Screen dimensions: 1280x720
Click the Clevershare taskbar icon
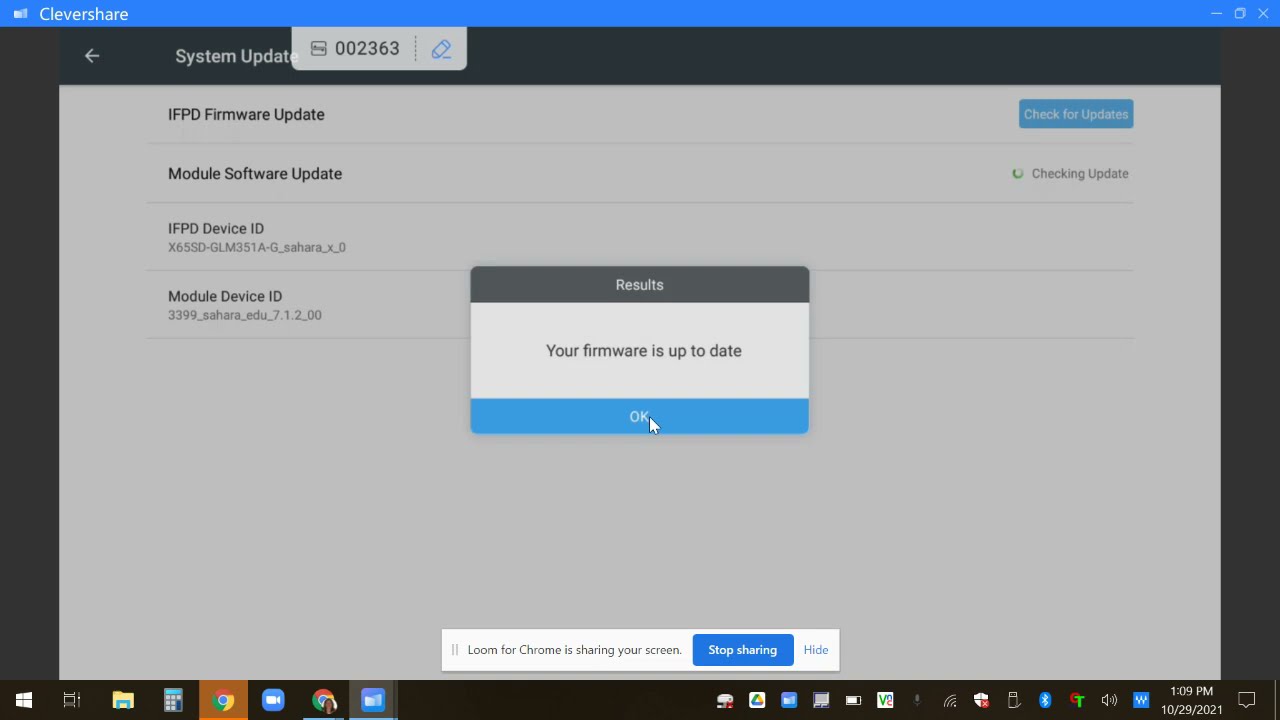(x=373, y=700)
